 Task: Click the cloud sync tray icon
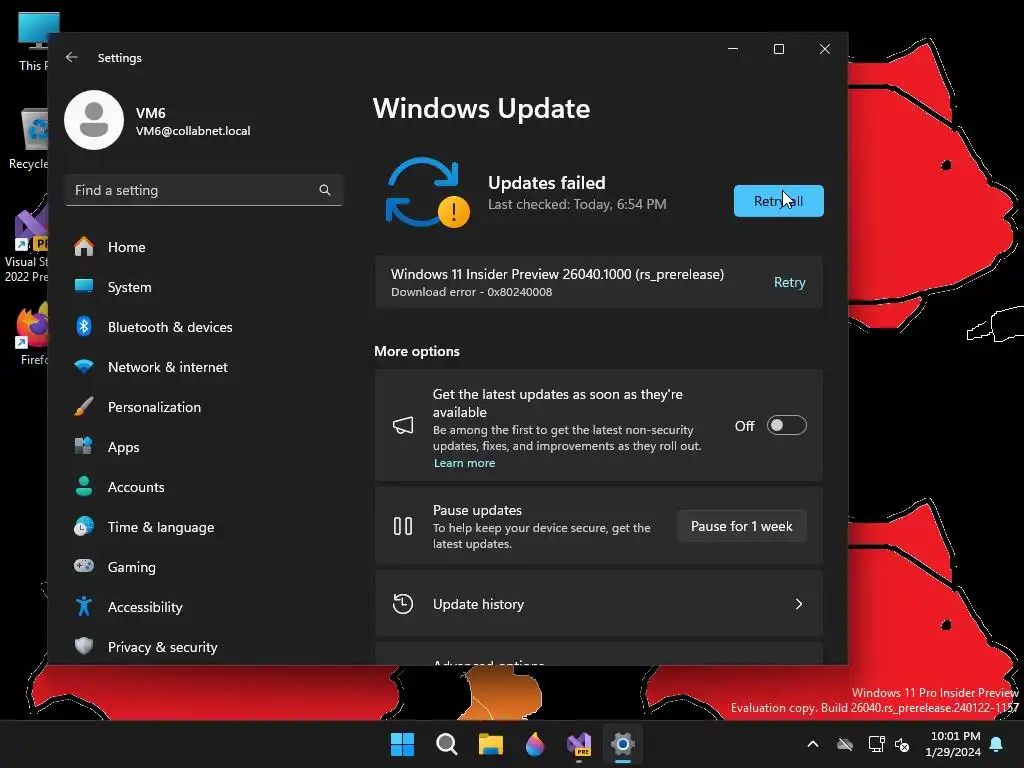pyautogui.click(x=845, y=744)
